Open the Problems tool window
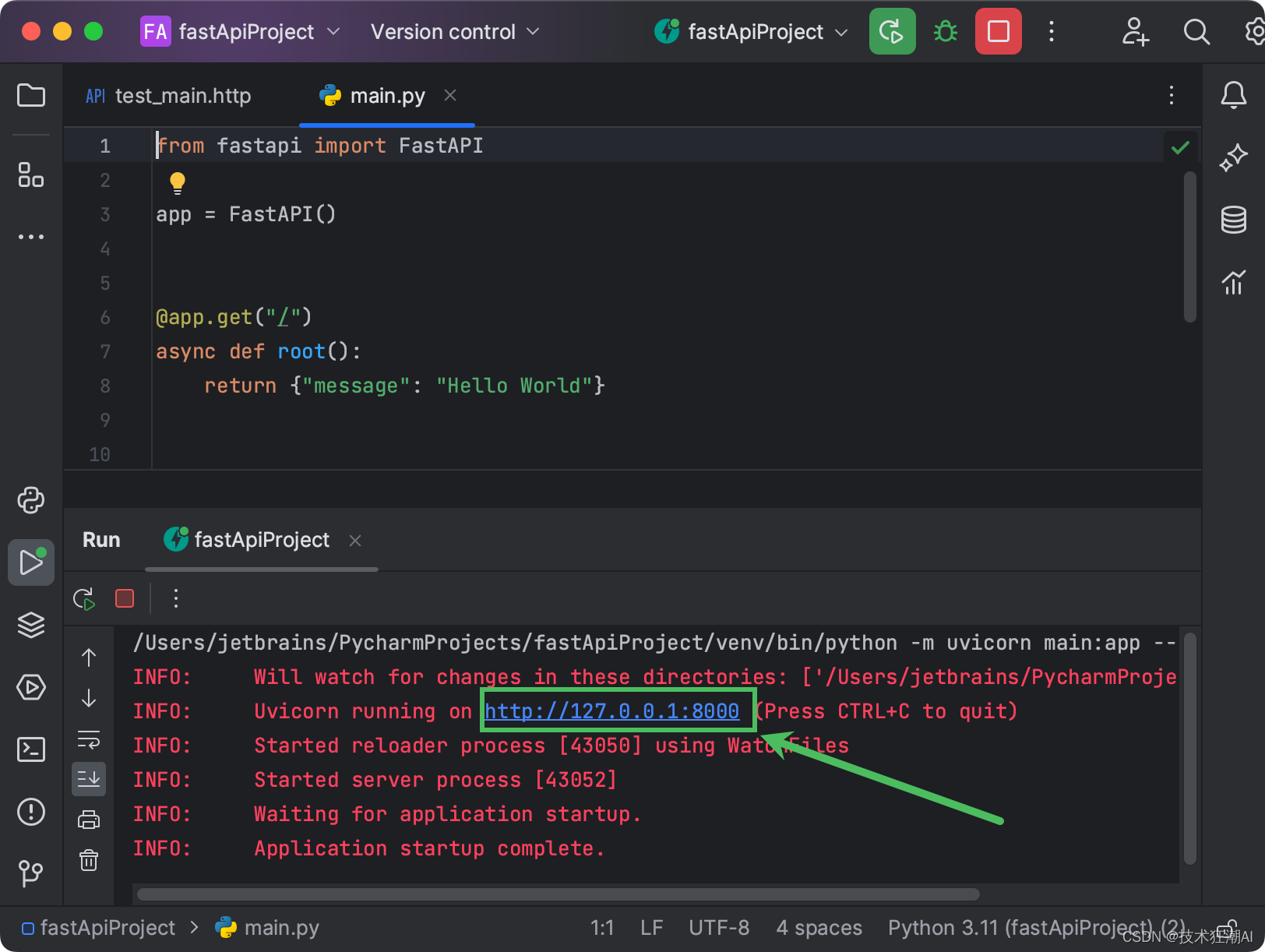1265x952 pixels. (x=30, y=812)
